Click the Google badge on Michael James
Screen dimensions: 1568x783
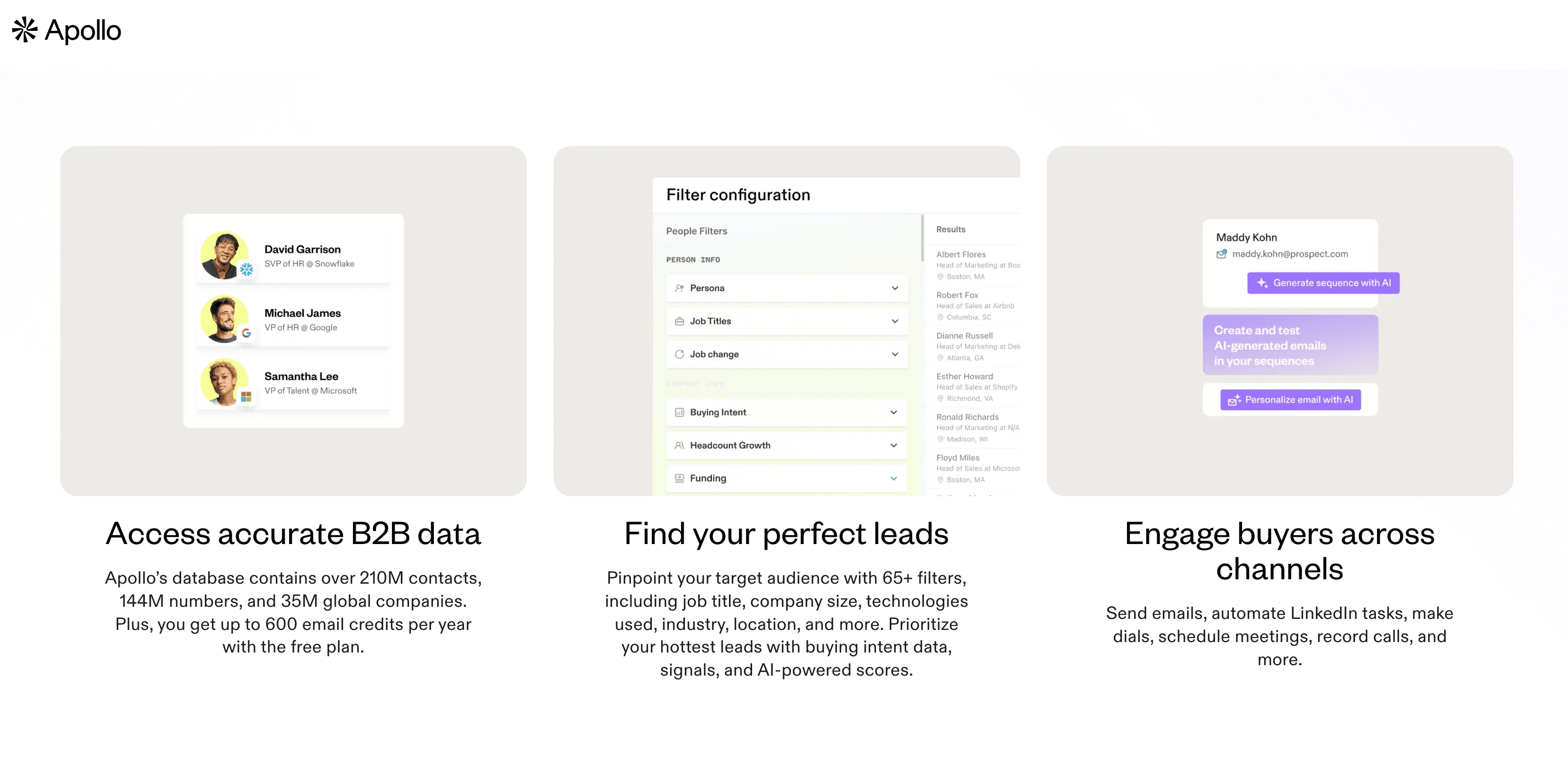point(247,333)
